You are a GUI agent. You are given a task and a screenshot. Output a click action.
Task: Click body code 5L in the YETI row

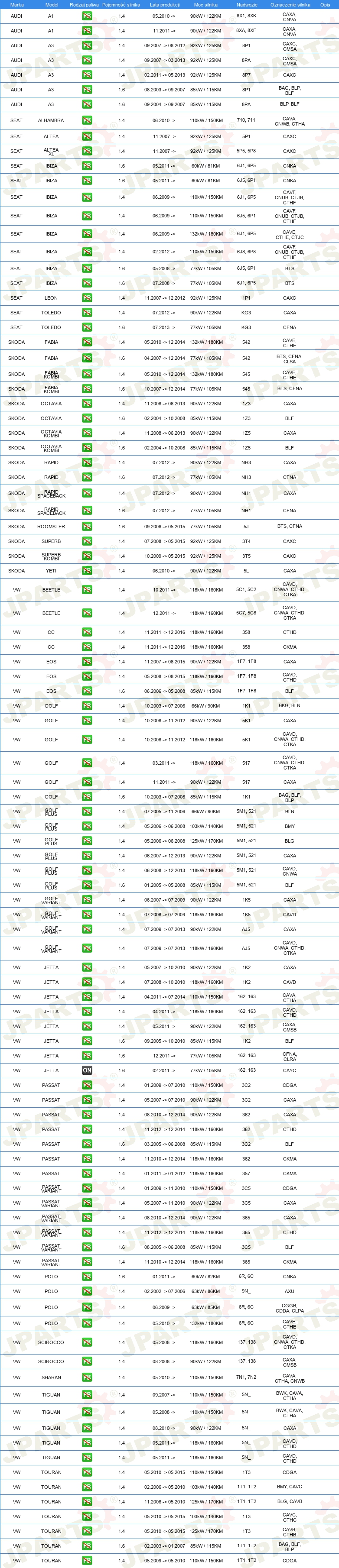[x=246, y=571]
